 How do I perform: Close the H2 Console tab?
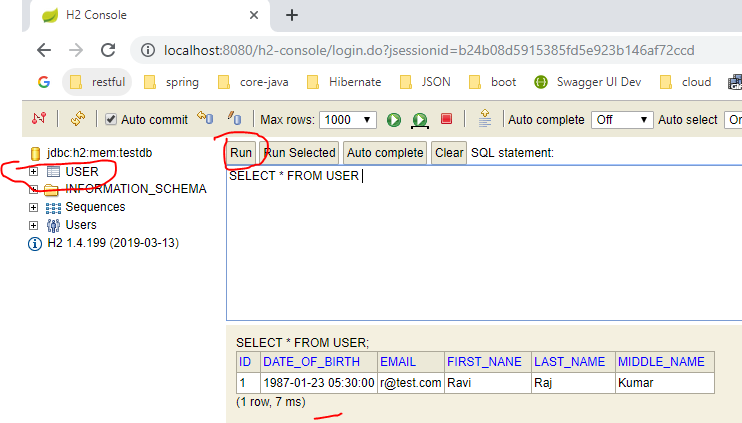pyautogui.click(x=254, y=15)
